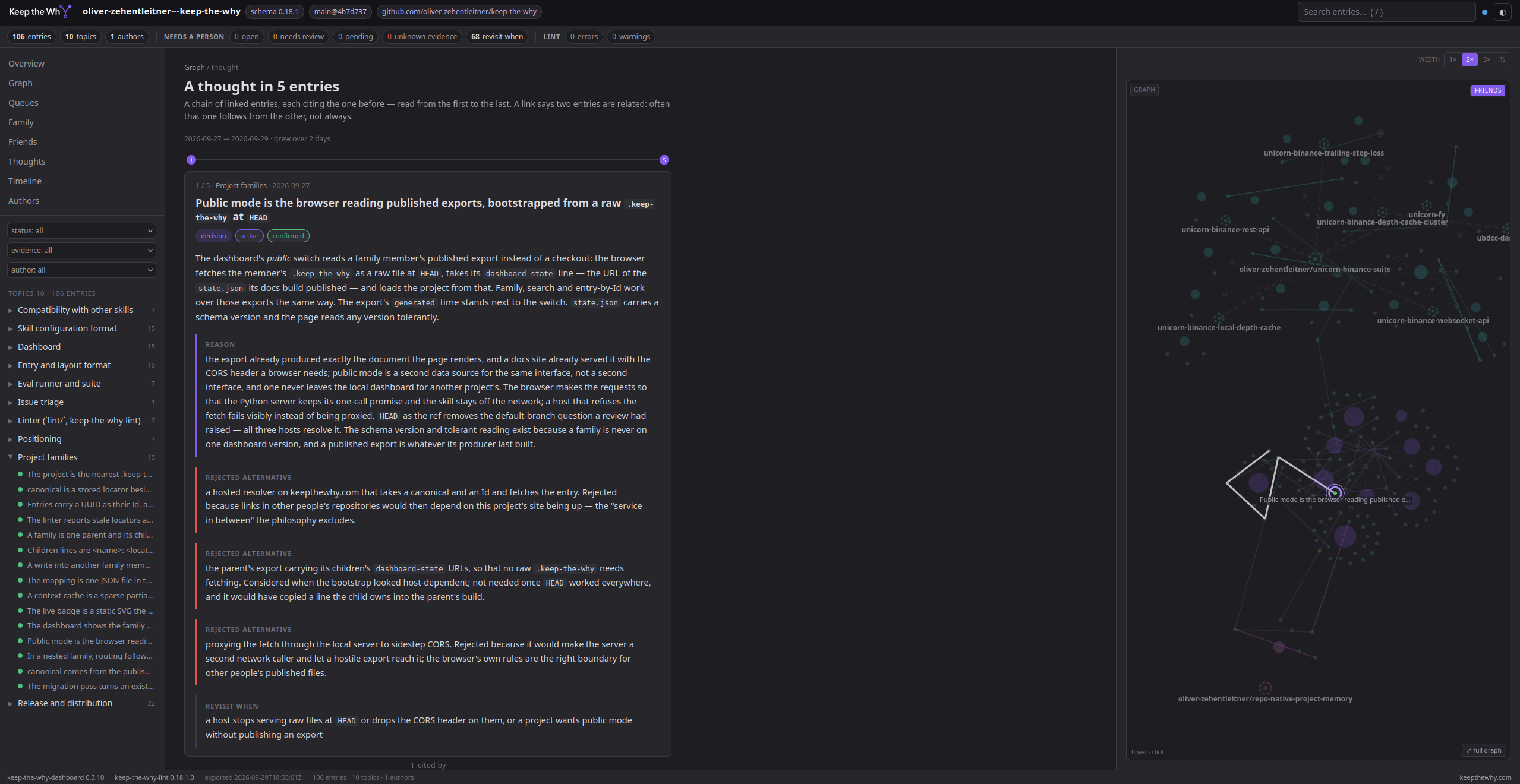Toggle the light/dark theme icon
1520x784 pixels.
[x=1503, y=12]
